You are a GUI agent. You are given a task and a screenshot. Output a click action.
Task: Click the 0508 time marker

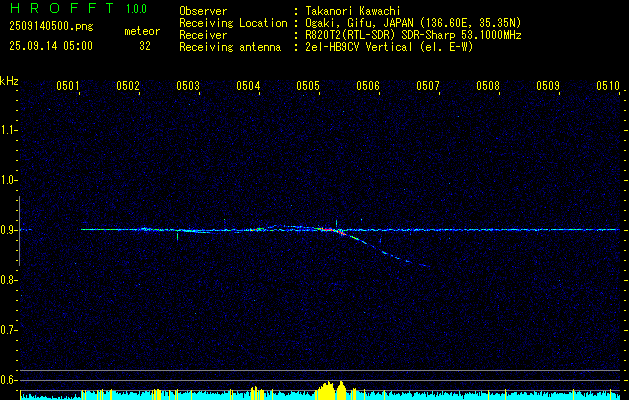[x=488, y=86]
